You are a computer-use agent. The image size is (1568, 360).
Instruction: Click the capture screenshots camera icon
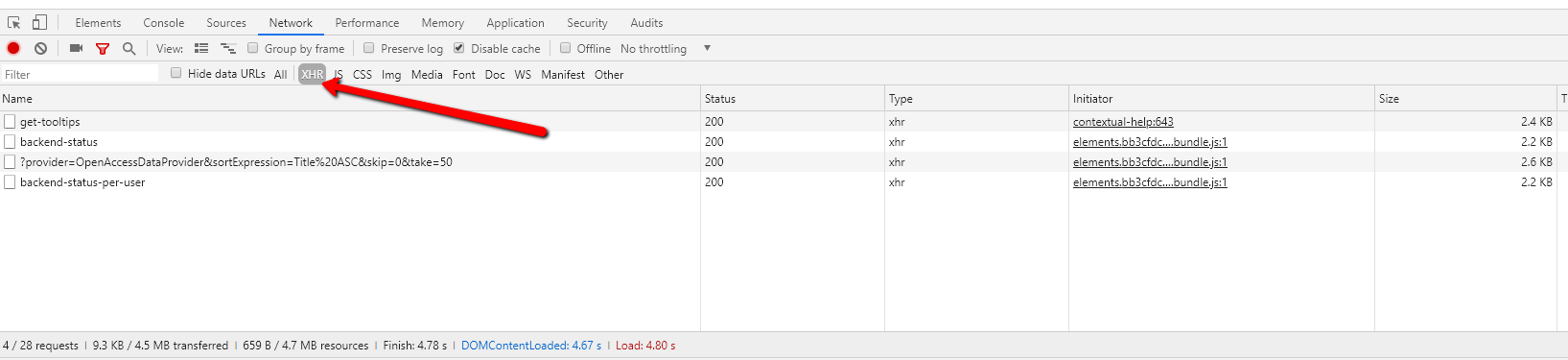pyautogui.click(x=76, y=48)
